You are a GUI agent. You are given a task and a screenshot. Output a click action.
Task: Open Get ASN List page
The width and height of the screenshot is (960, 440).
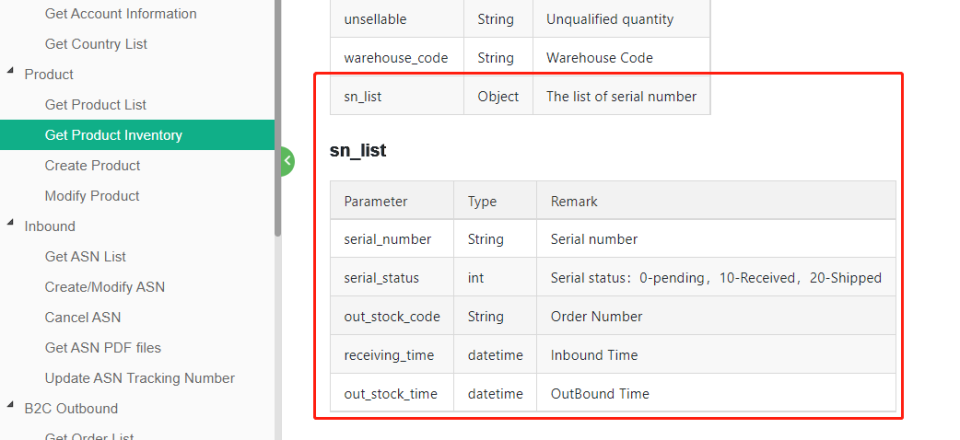click(x=85, y=256)
